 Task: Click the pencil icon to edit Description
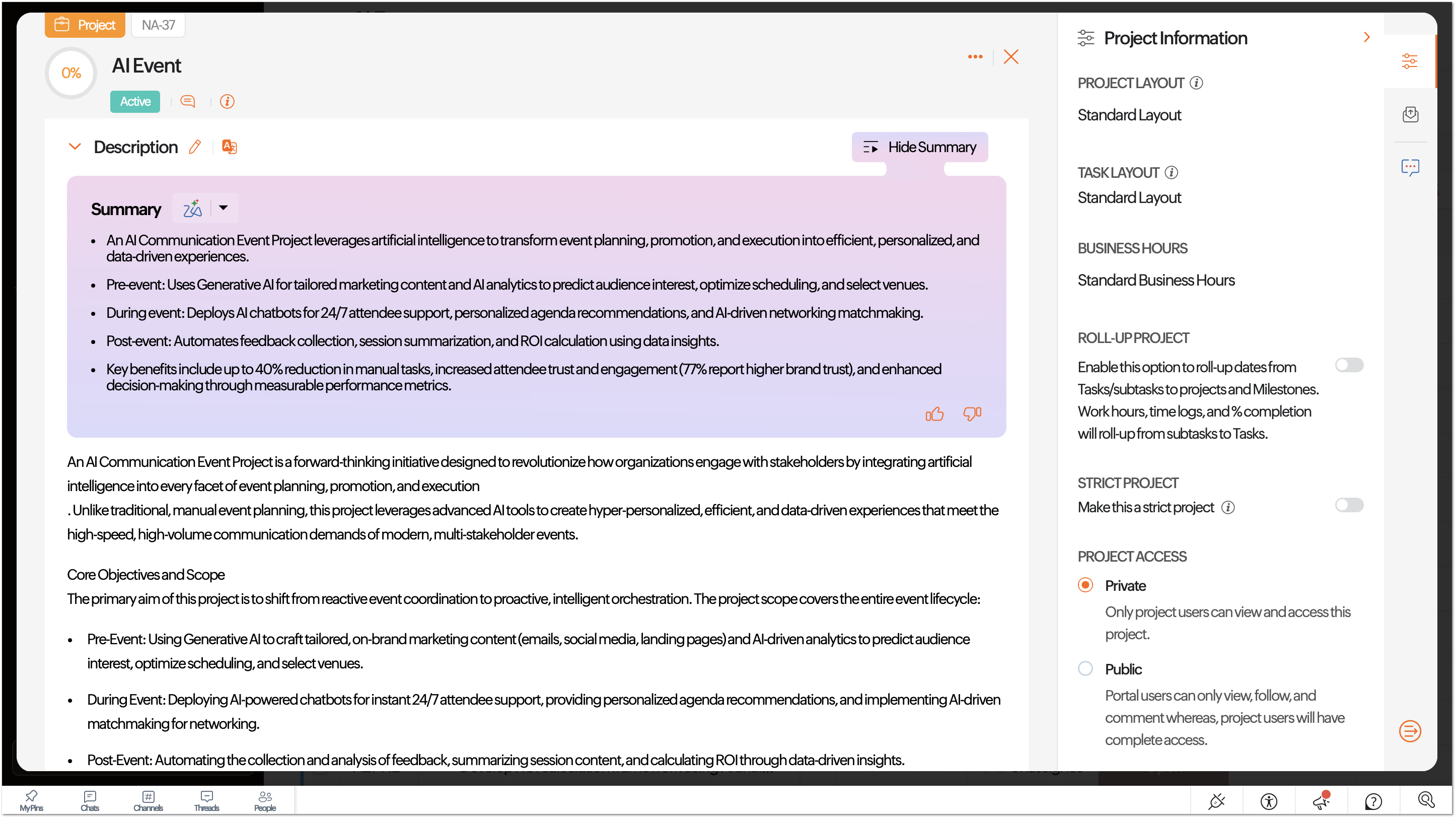(195, 147)
